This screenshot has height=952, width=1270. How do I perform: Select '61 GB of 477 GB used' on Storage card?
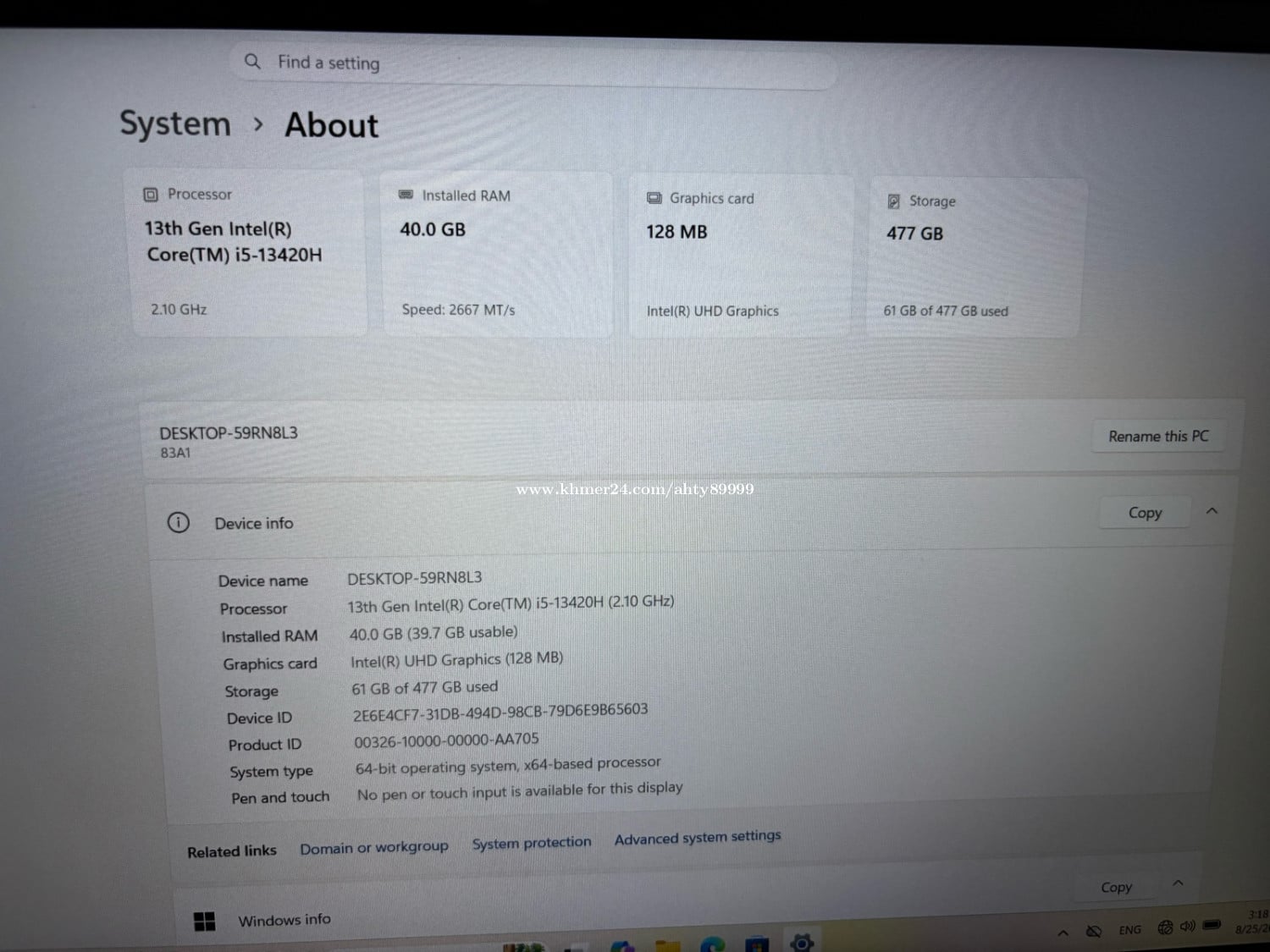tap(946, 311)
